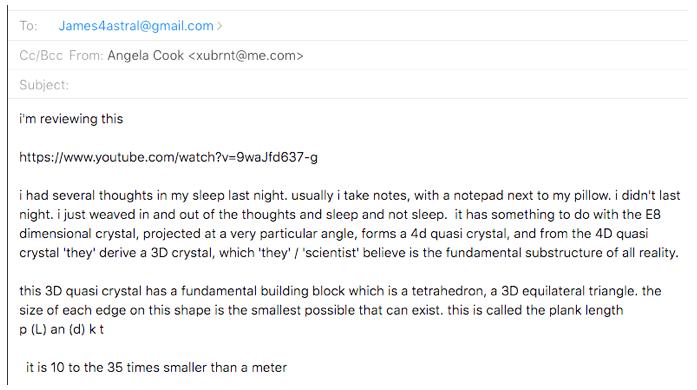This screenshot has width=697, height=390.
Task: Click the "E8" text in the message
Action: pyautogui.click(x=653, y=214)
